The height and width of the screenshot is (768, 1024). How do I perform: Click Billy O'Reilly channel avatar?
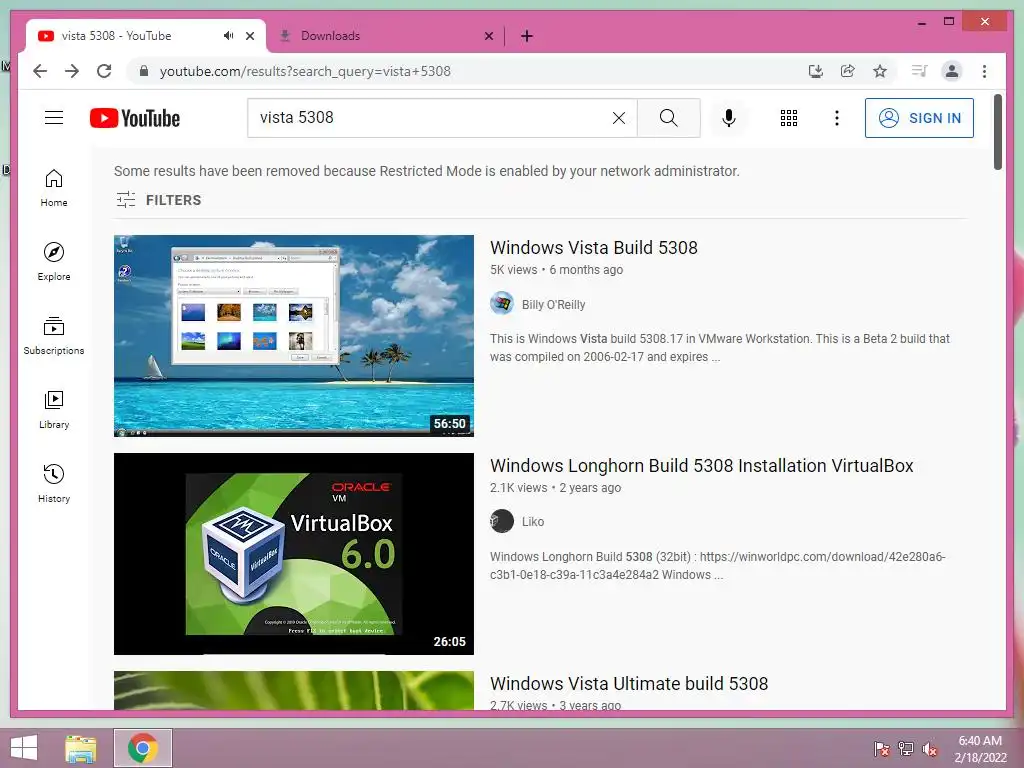coord(502,304)
